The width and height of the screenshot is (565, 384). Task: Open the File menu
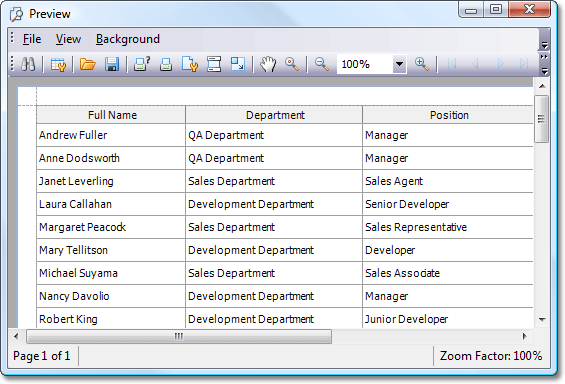(x=32, y=39)
